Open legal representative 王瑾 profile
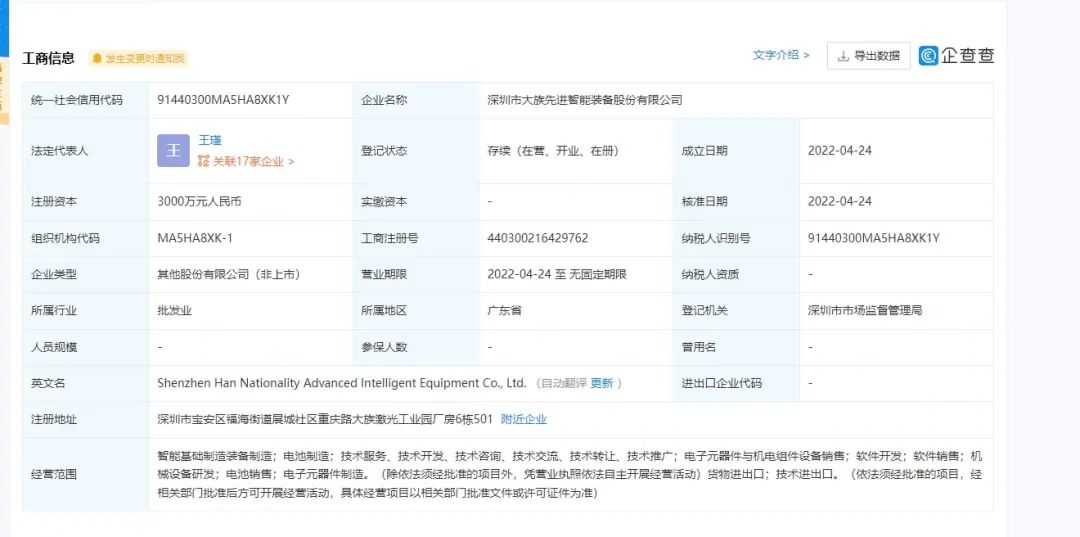 [x=210, y=140]
